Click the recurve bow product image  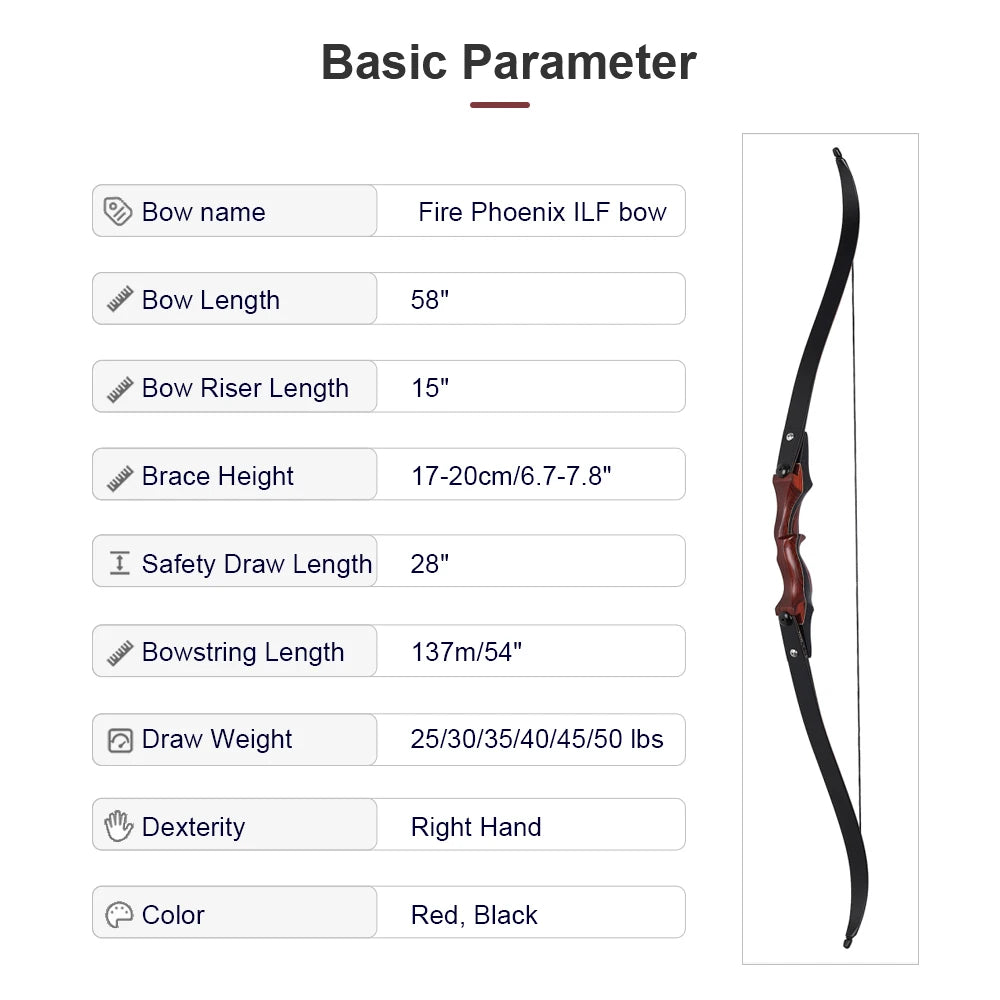[829, 549]
